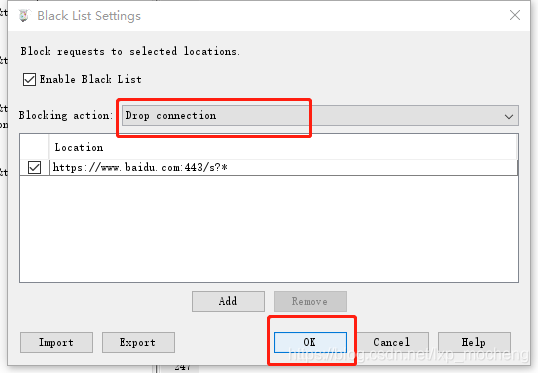Confirm settings with the OK button
538x373 pixels.
310,342
